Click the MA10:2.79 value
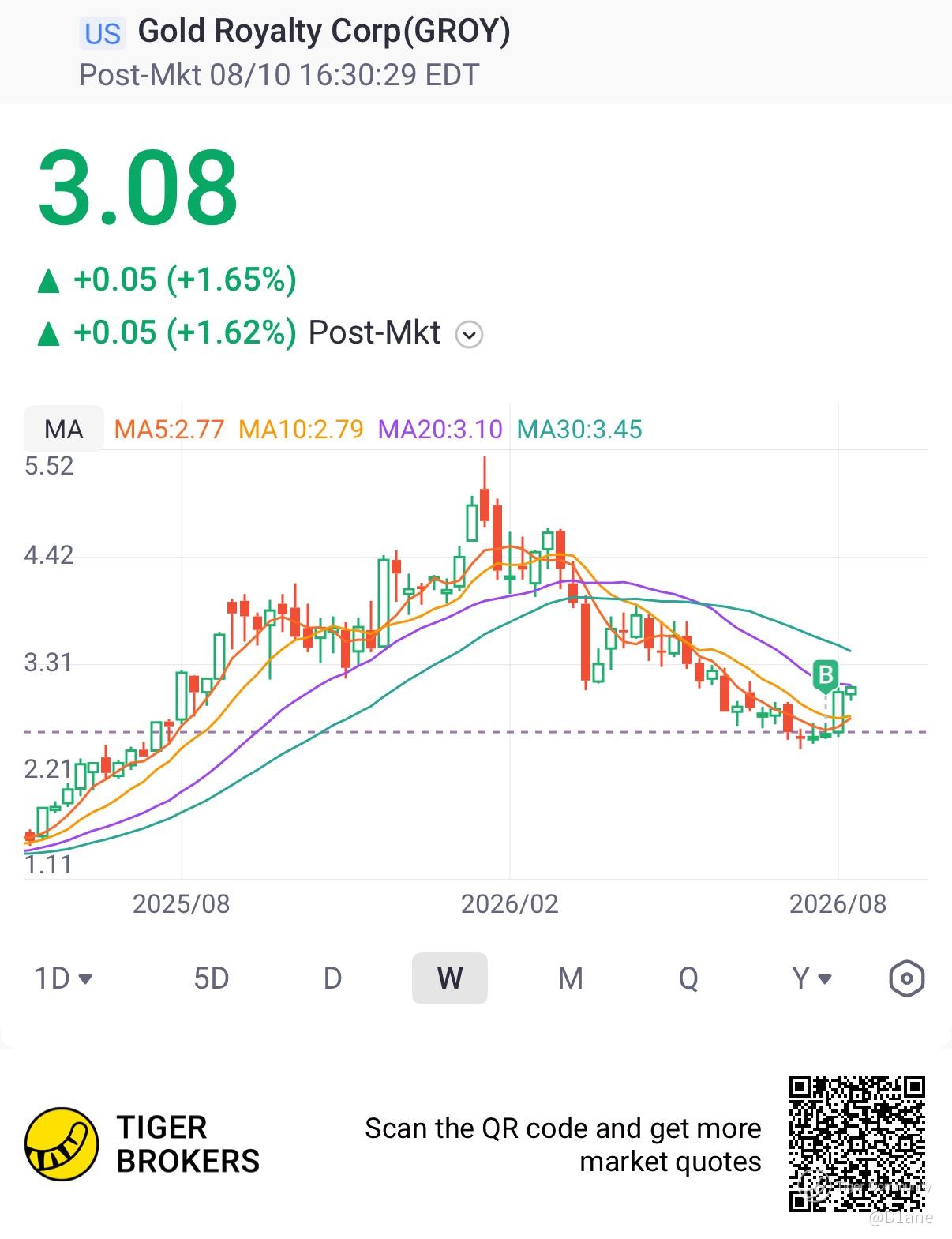 click(301, 429)
